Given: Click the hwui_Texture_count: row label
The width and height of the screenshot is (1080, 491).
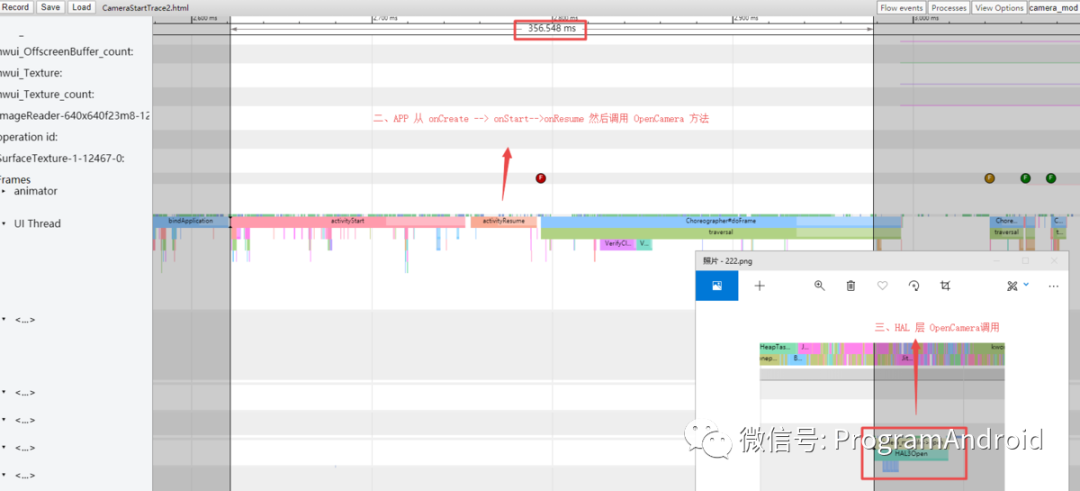Looking at the screenshot, I should tap(48, 94).
